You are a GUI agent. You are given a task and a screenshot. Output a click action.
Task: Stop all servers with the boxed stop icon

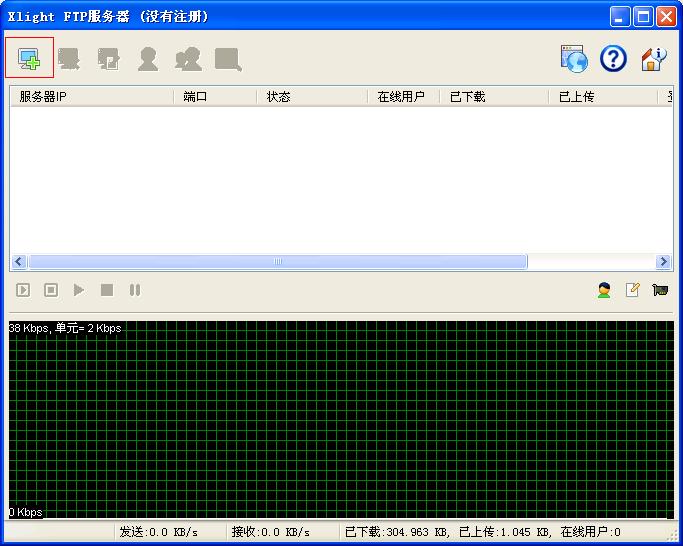coord(51,290)
